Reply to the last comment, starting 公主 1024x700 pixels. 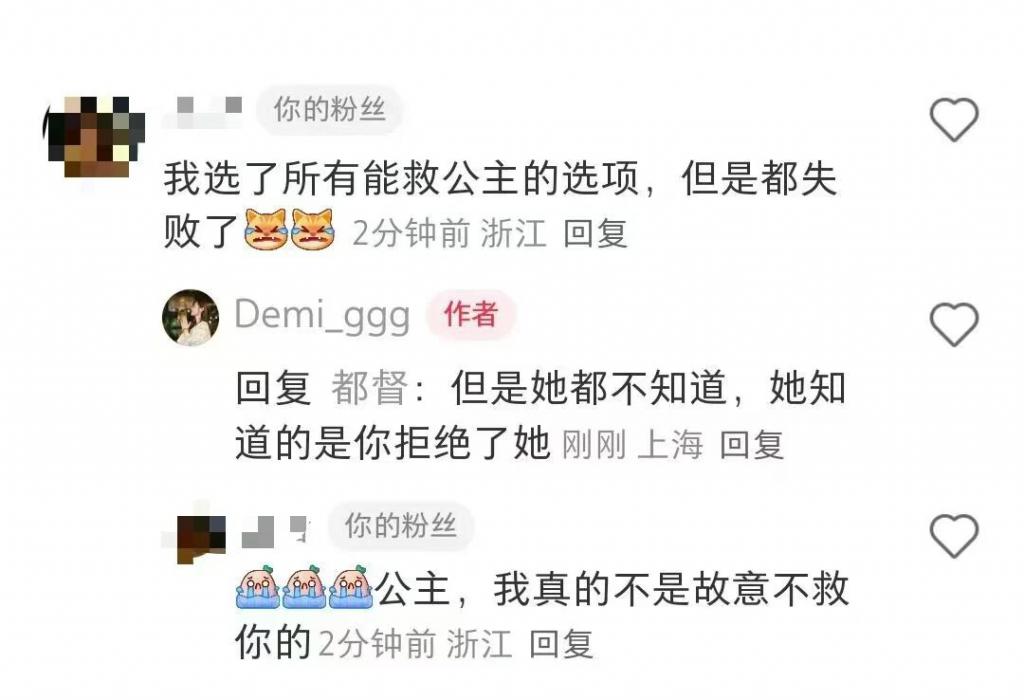[561, 644]
